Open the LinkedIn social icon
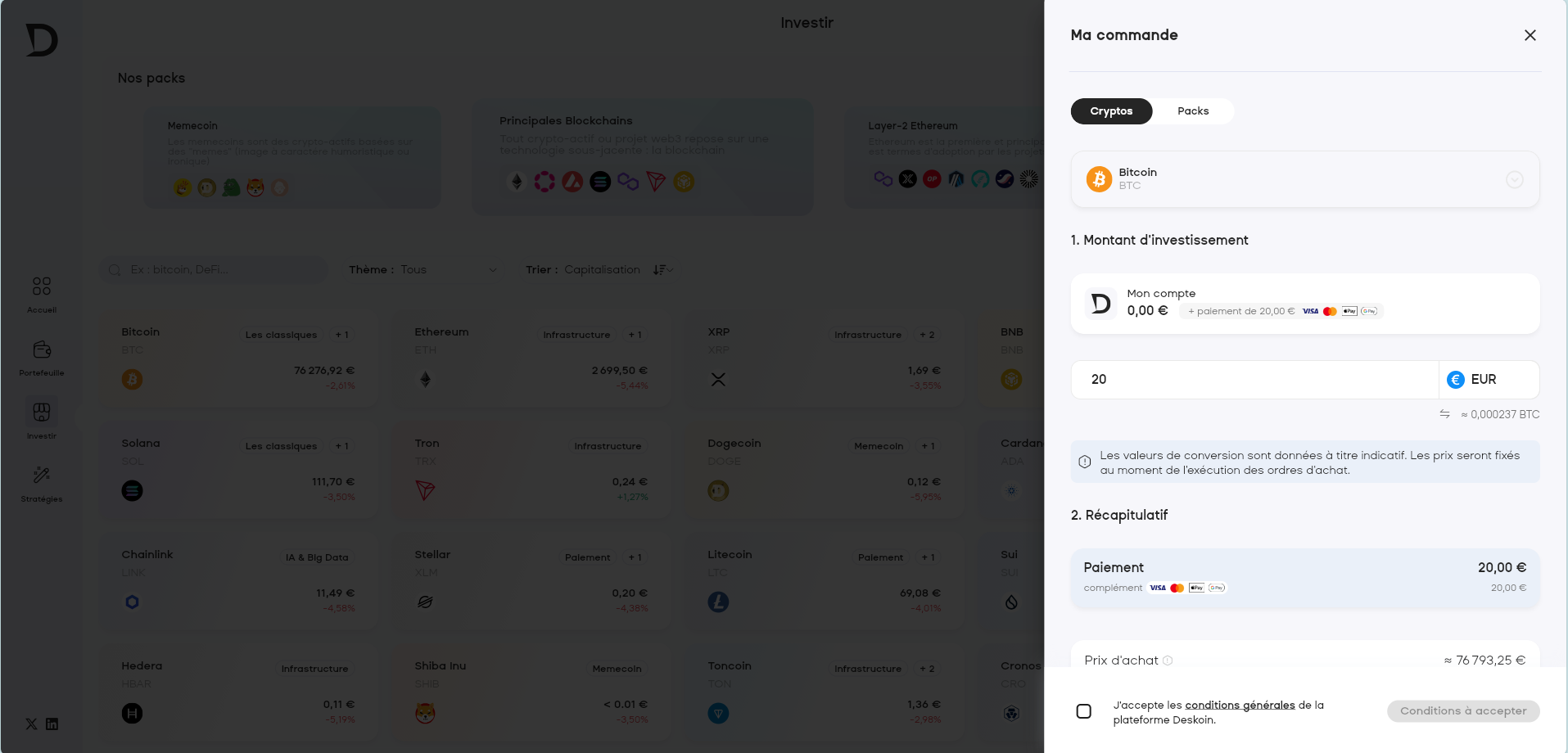 (52, 724)
